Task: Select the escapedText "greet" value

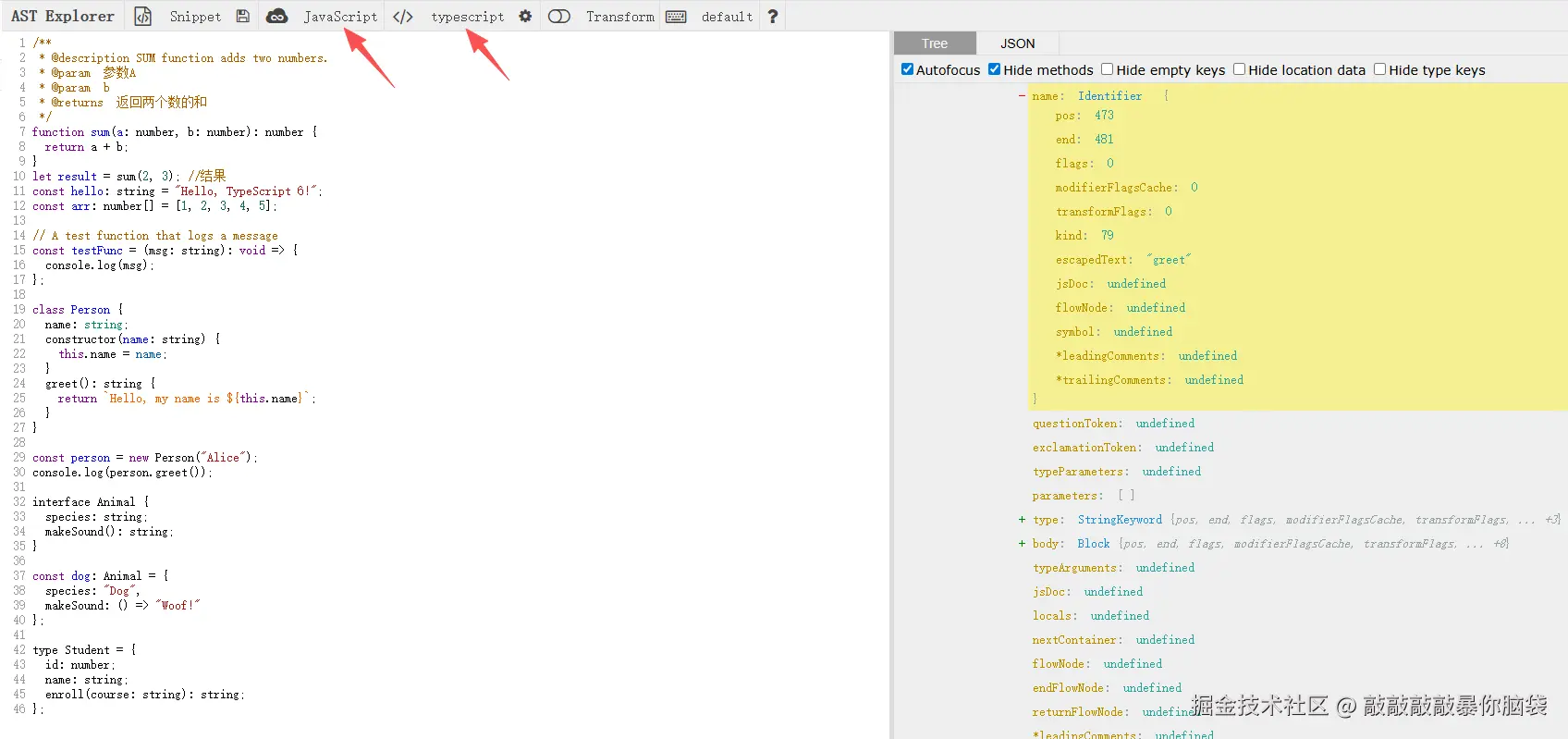Action: (1169, 260)
